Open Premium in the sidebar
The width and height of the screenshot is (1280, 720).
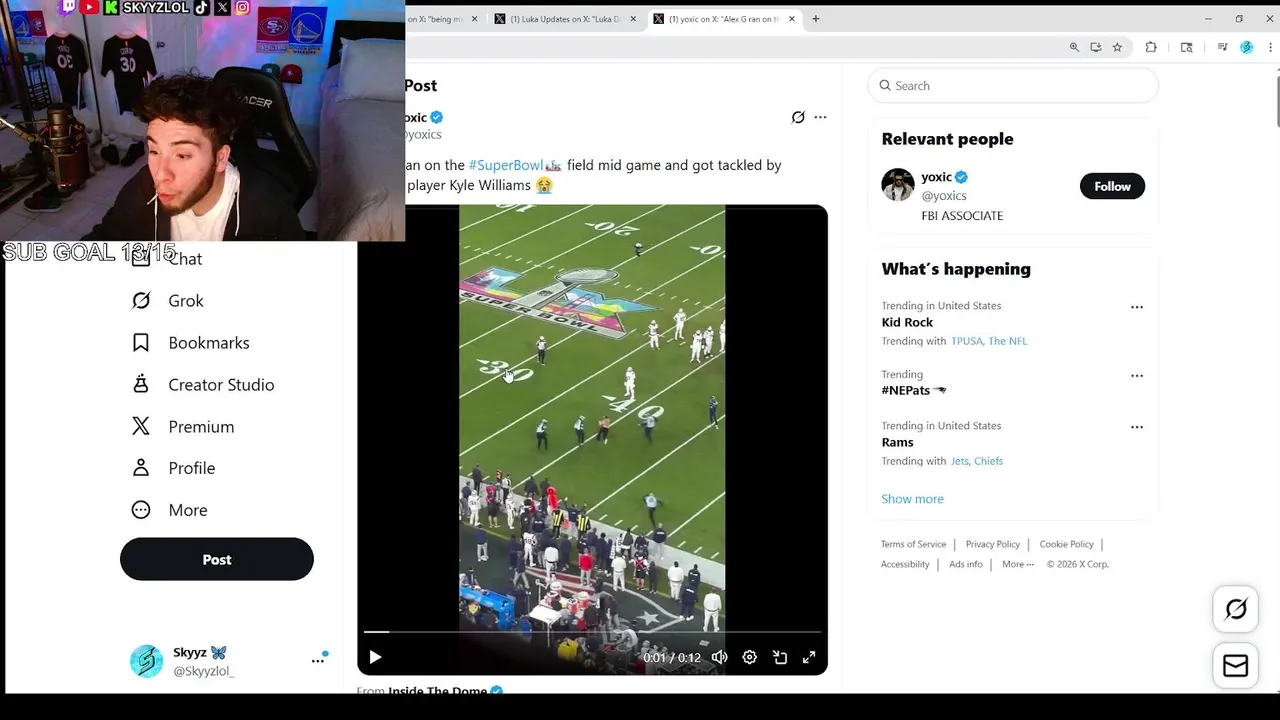[x=183, y=427]
